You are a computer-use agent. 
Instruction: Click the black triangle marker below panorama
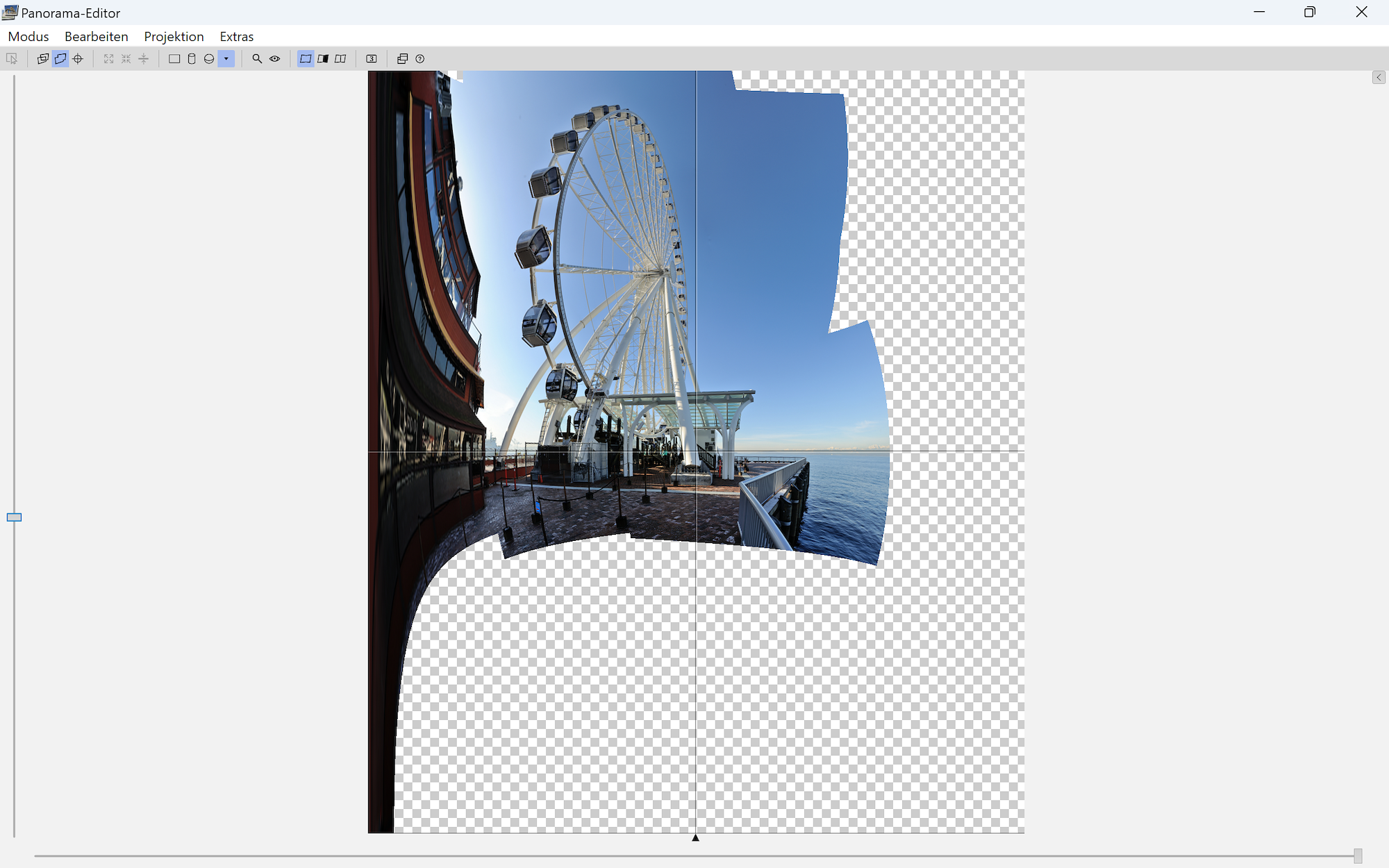click(x=695, y=838)
